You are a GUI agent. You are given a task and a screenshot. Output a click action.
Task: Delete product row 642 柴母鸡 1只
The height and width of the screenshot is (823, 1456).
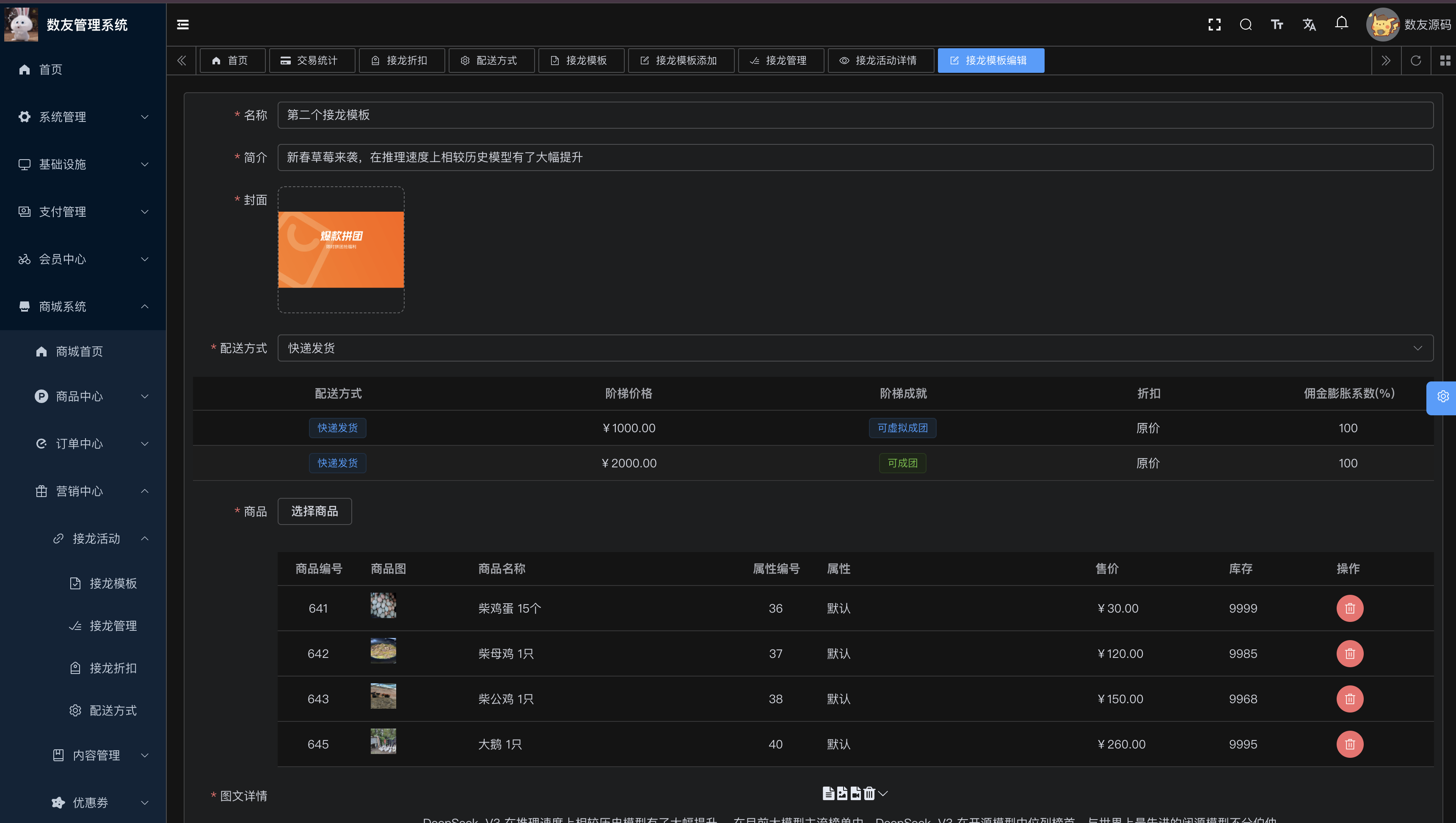pyautogui.click(x=1350, y=653)
